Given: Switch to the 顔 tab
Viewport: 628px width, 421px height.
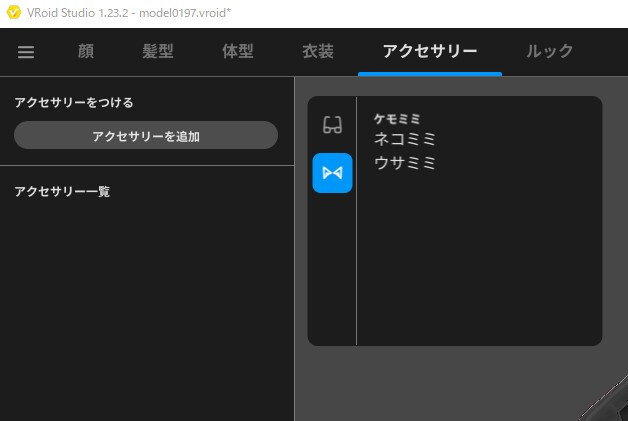Looking at the screenshot, I should coord(86,52).
